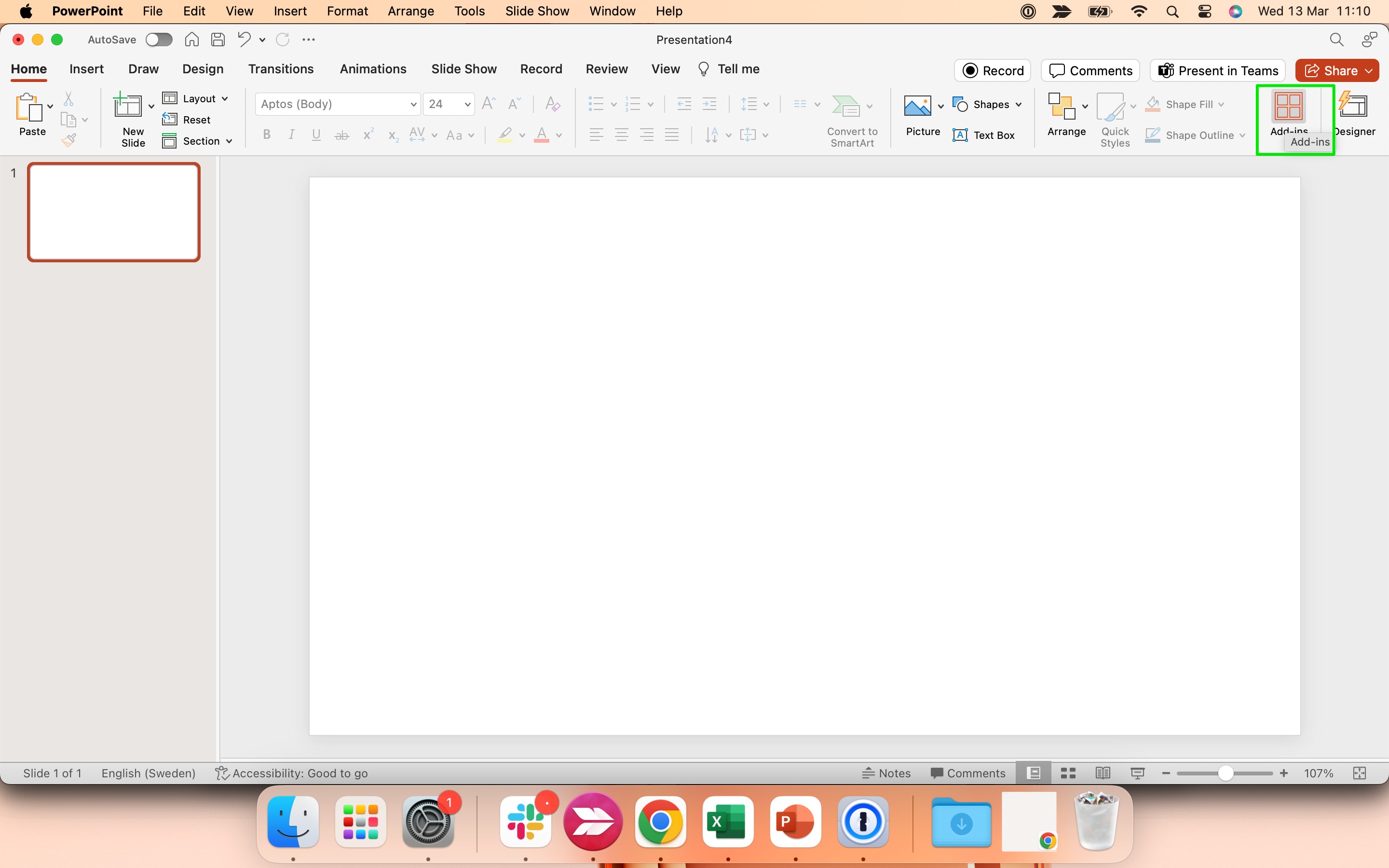
Task: Toggle the Notes pane in status bar
Action: click(x=887, y=773)
